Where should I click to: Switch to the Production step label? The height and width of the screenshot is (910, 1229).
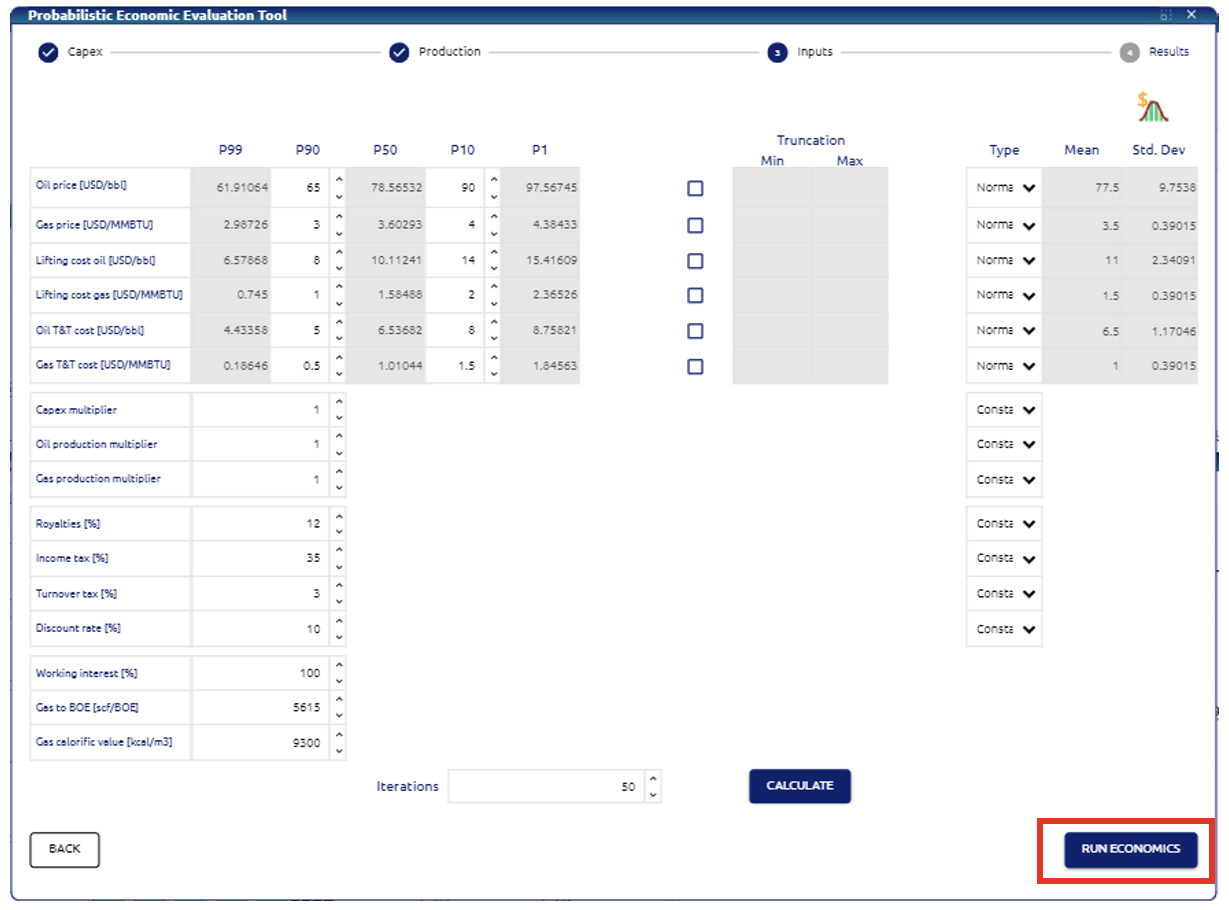click(x=449, y=52)
